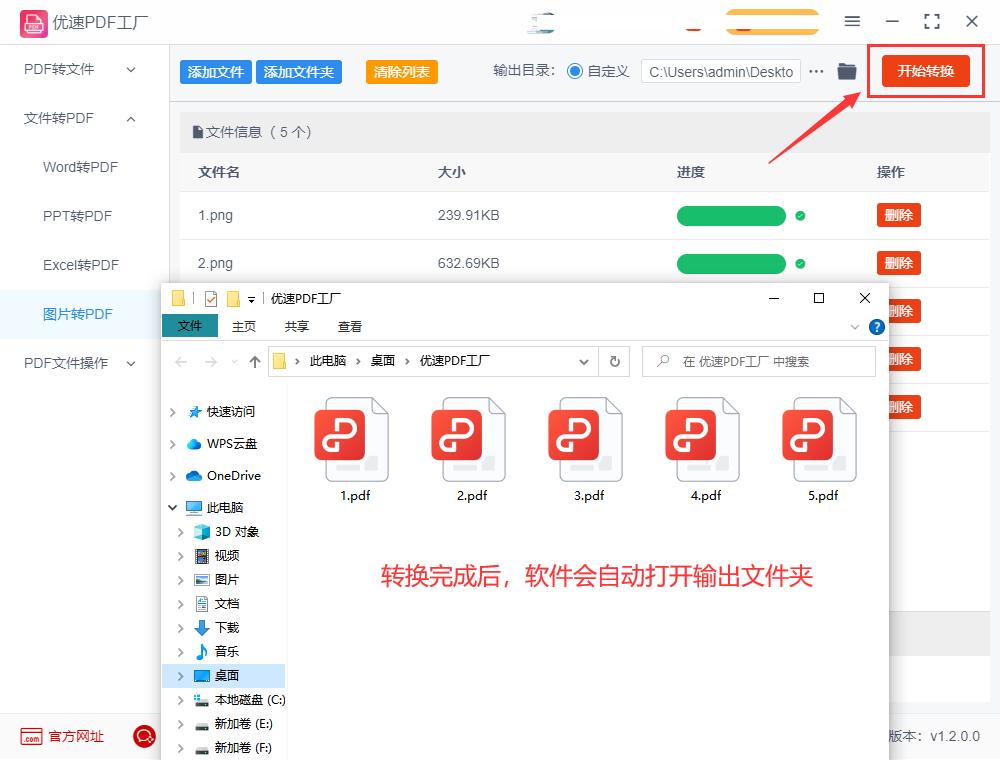Click the refresh icon in the explorer address bar
The height and width of the screenshot is (760, 1000).
pos(614,361)
